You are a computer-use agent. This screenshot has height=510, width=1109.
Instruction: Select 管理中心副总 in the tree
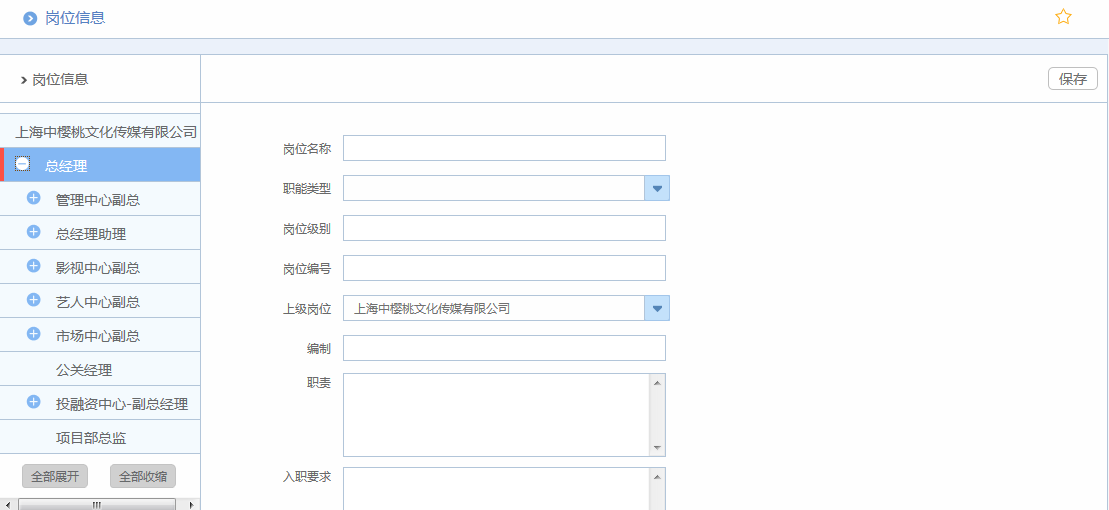(98, 200)
